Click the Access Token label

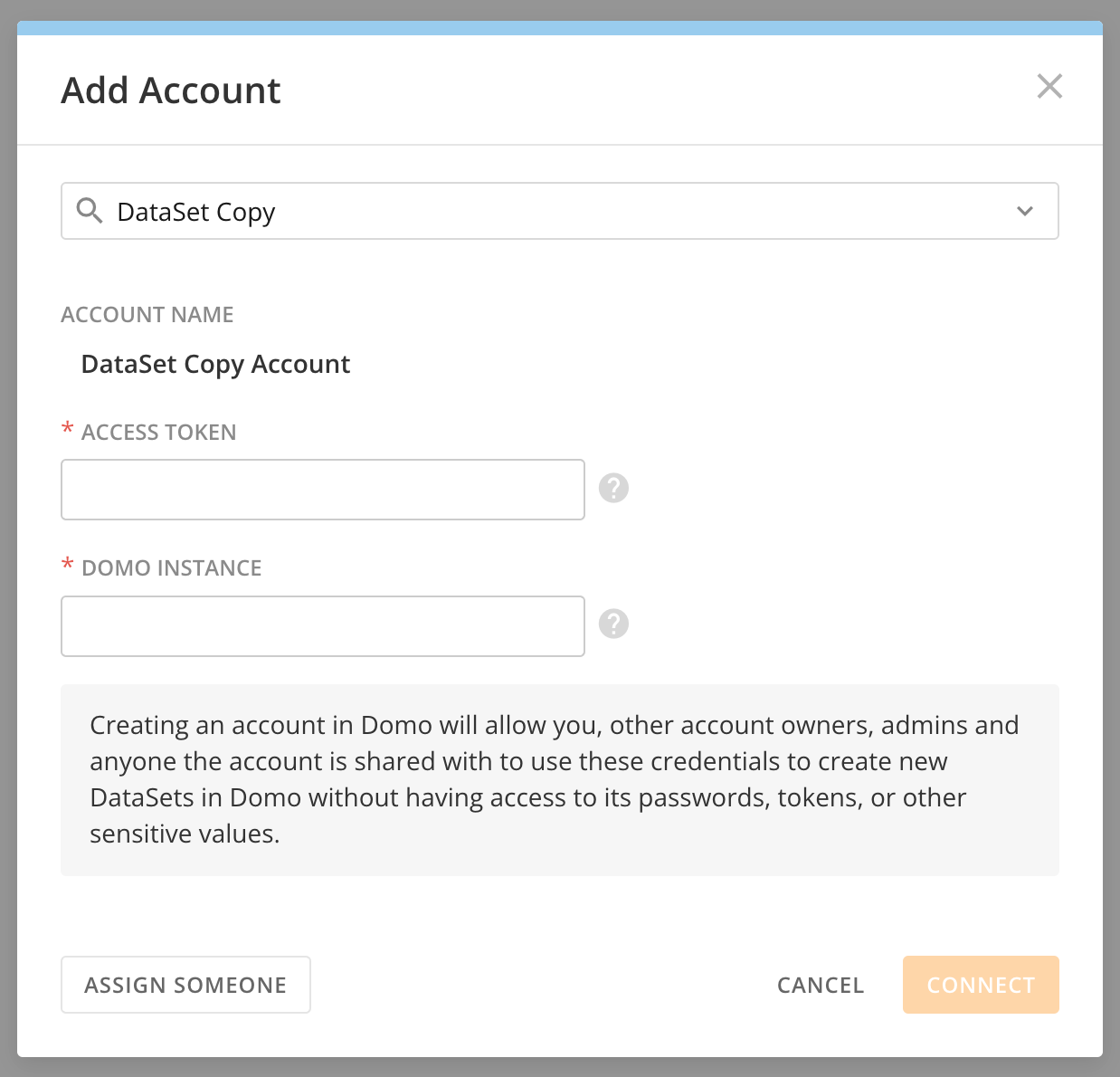[x=158, y=433]
